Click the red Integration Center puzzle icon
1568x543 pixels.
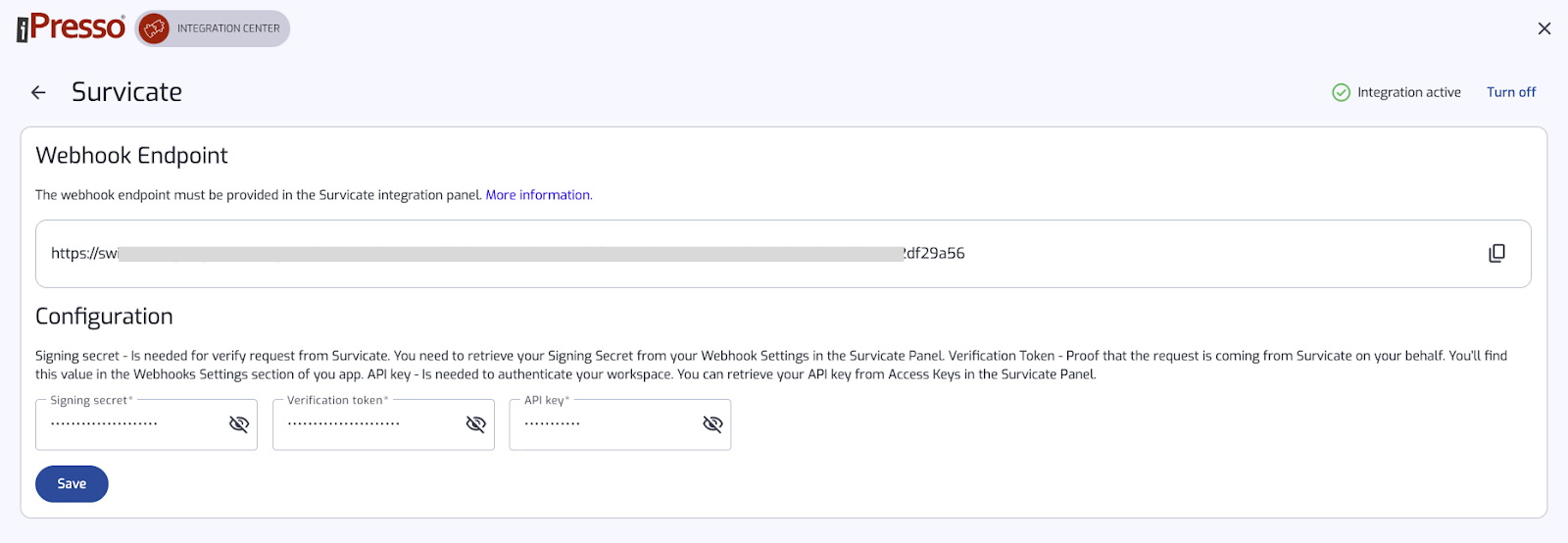154,28
